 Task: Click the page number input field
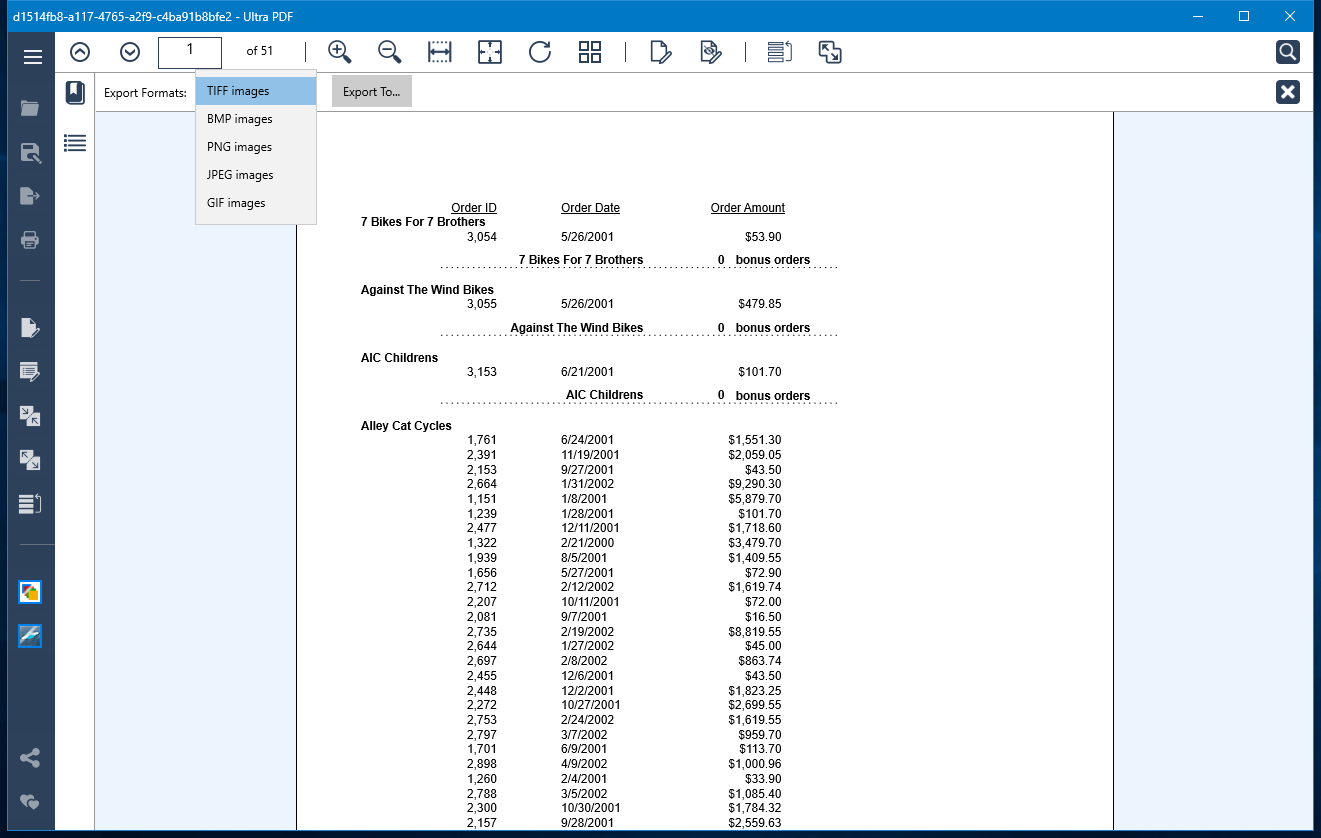coord(190,52)
